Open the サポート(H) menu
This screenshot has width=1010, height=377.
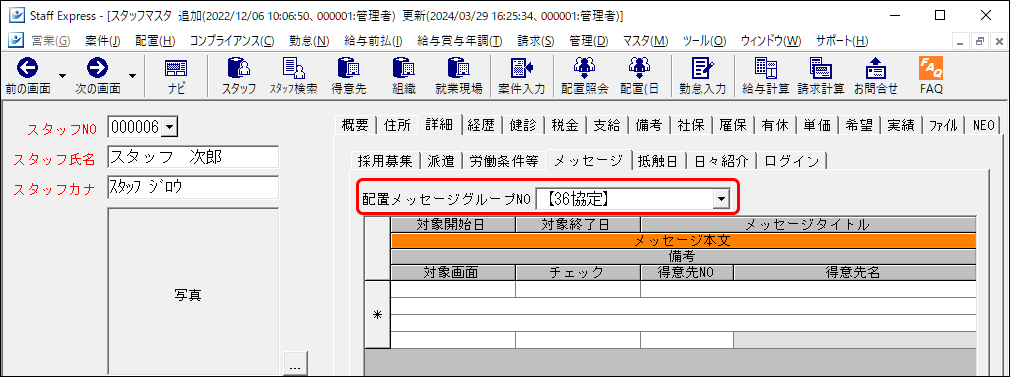(x=842, y=41)
